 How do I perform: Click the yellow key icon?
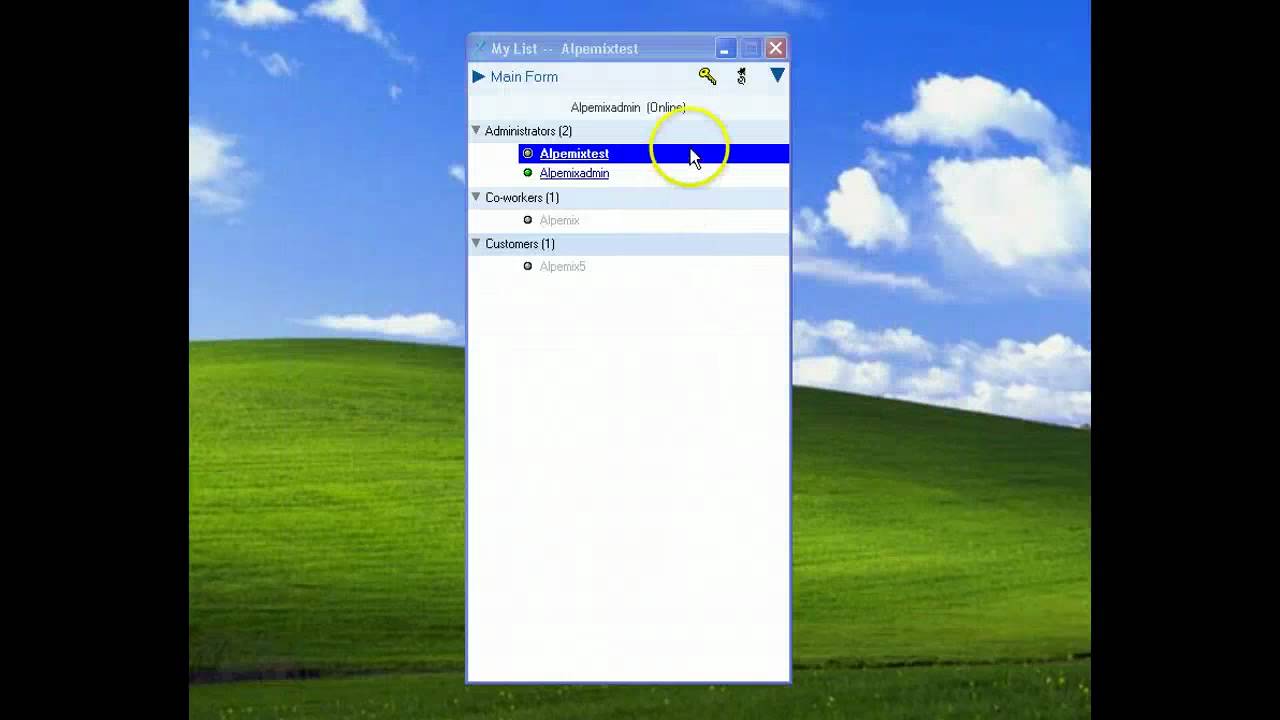(707, 76)
